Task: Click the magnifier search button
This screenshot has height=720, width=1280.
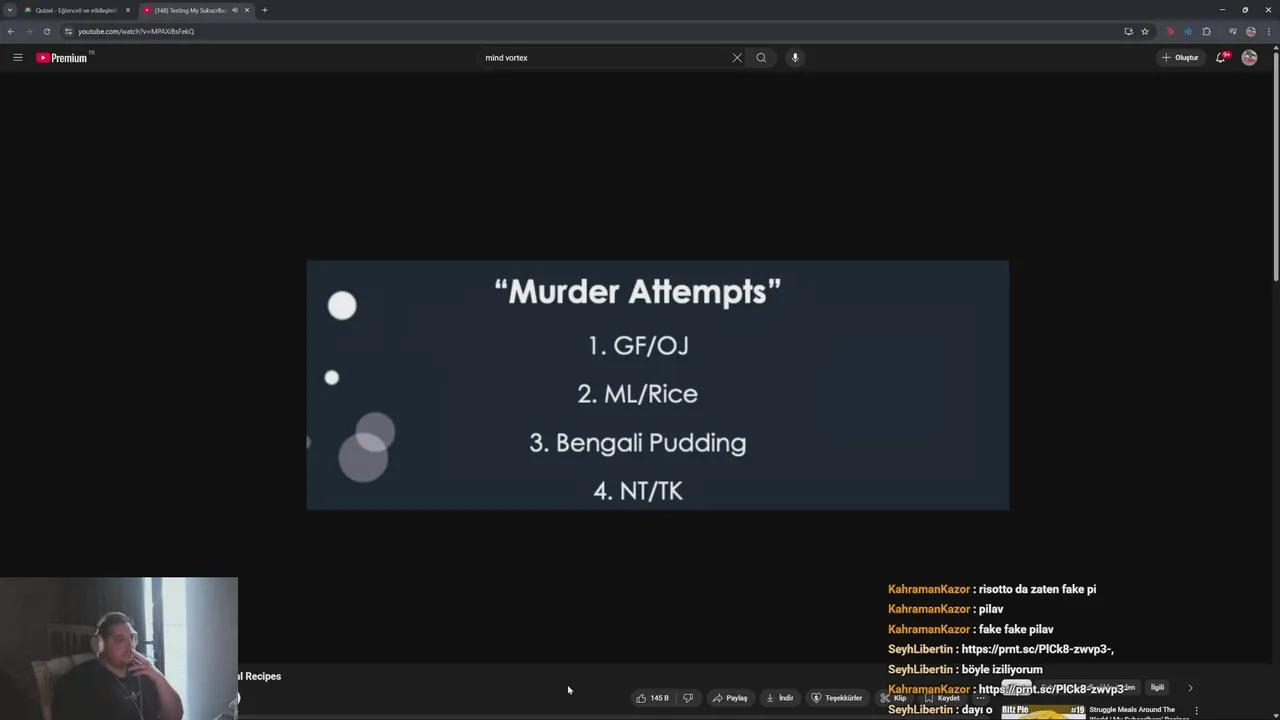Action: pos(761,58)
